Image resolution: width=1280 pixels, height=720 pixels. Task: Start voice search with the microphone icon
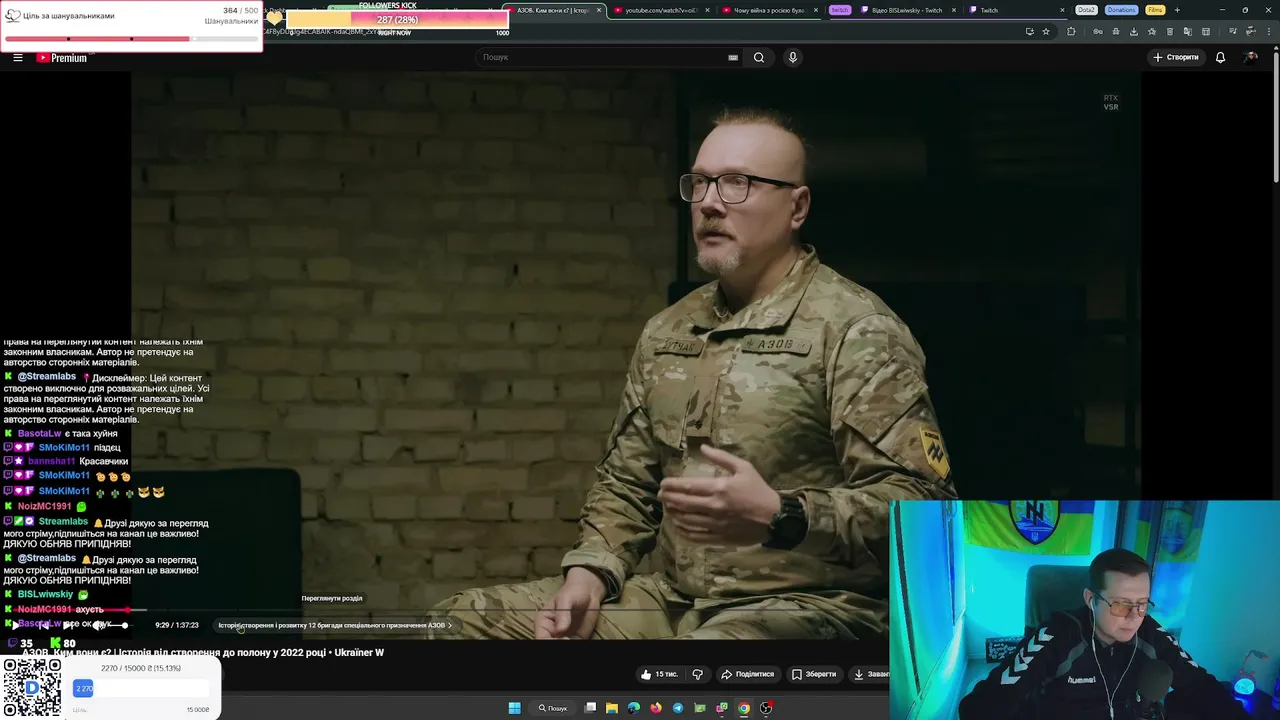tap(793, 57)
